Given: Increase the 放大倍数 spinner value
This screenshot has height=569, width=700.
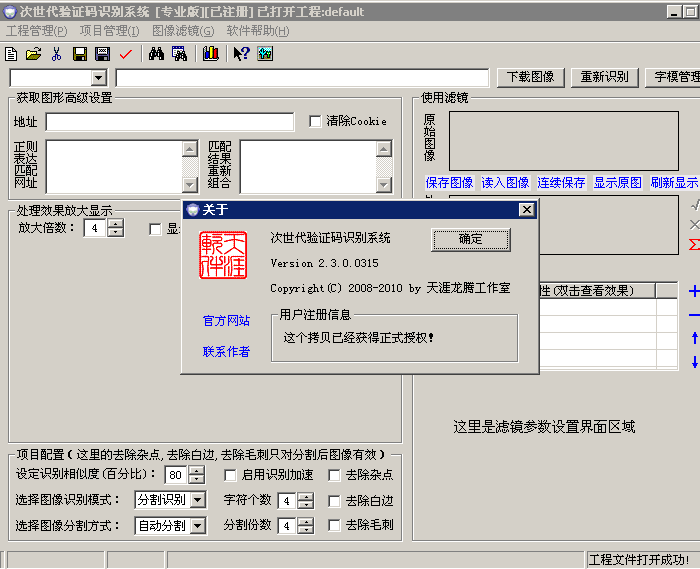Looking at the screenshot, I should pos(116,224).
